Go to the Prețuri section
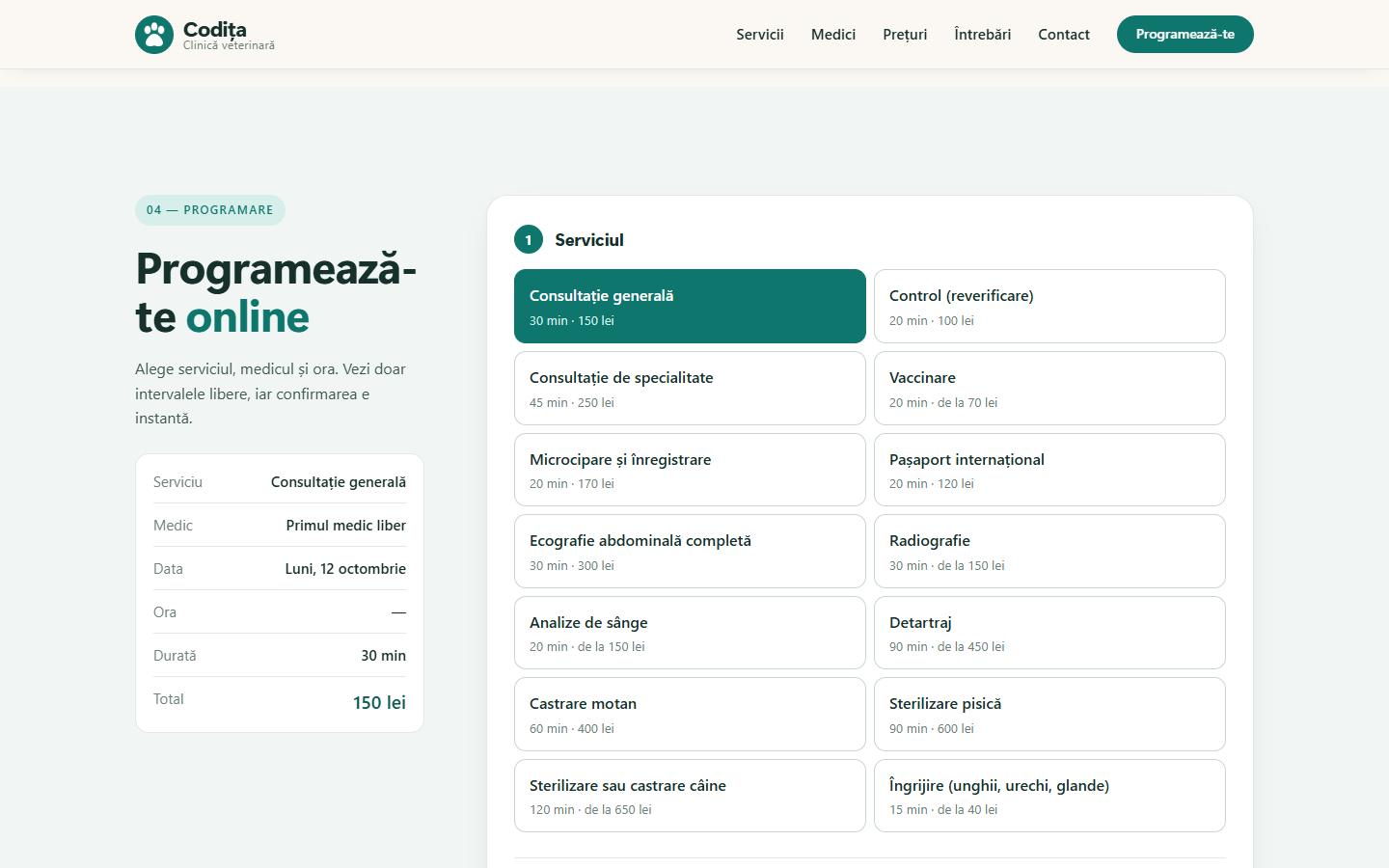Viewport: 1389px width, 868px height. tap(905, 35)
